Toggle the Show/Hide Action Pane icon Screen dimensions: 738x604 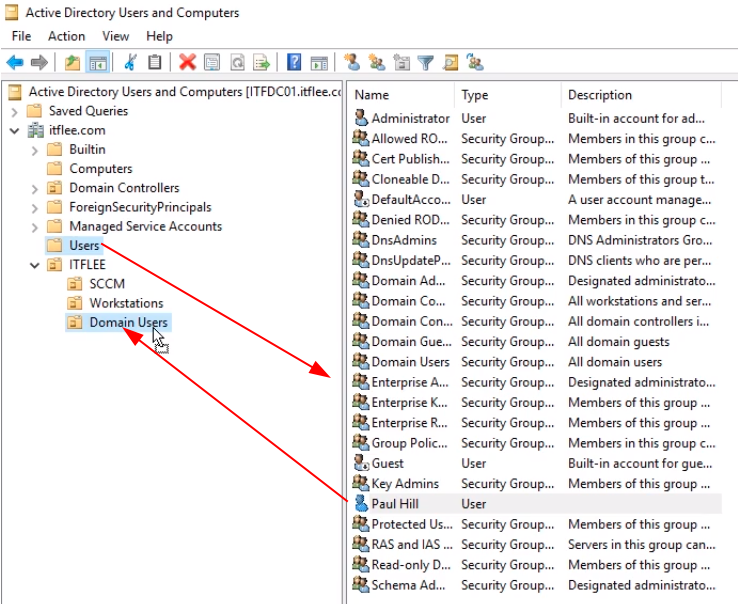click(319, 62)
